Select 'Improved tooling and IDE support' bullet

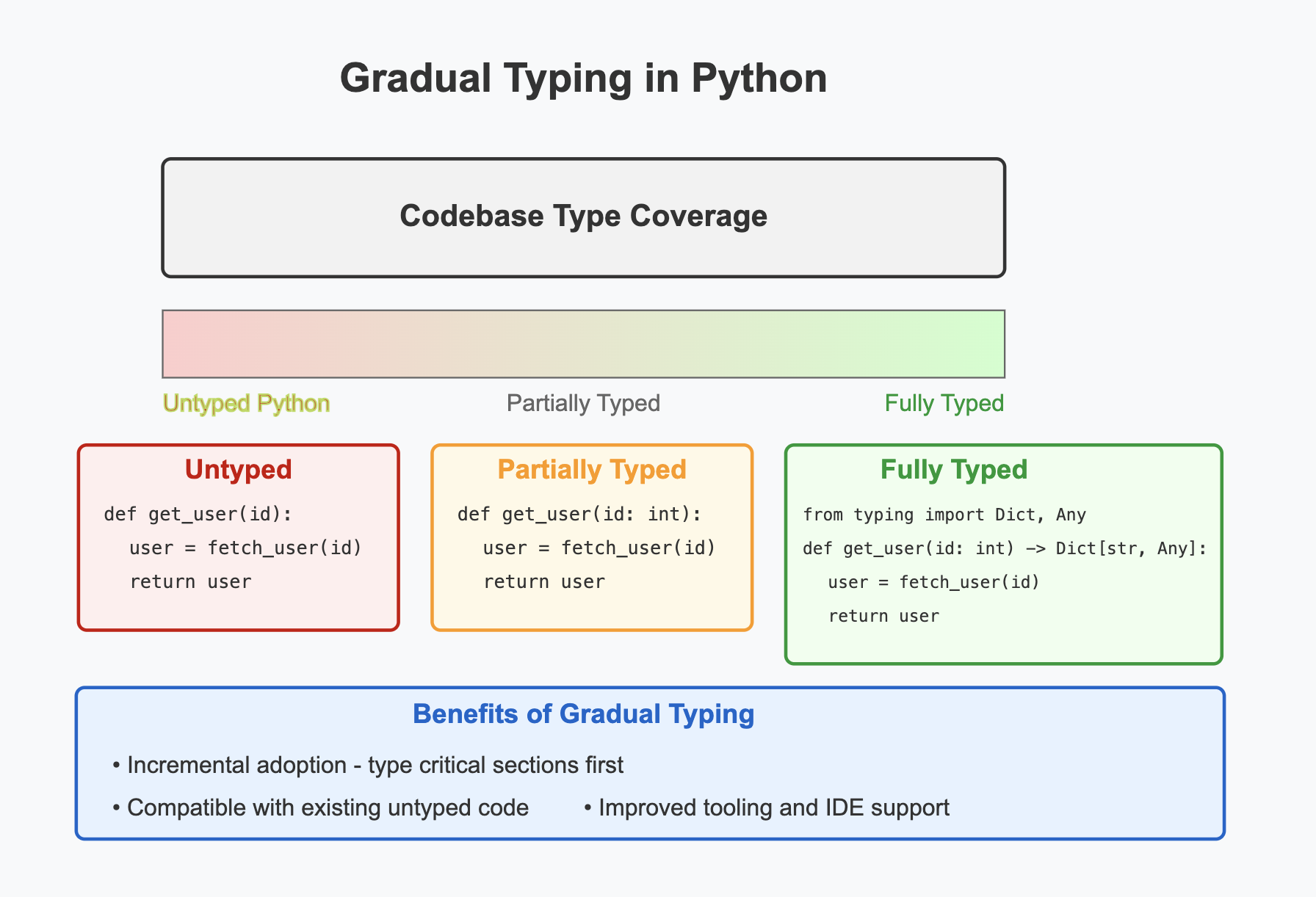coord(766,807)
